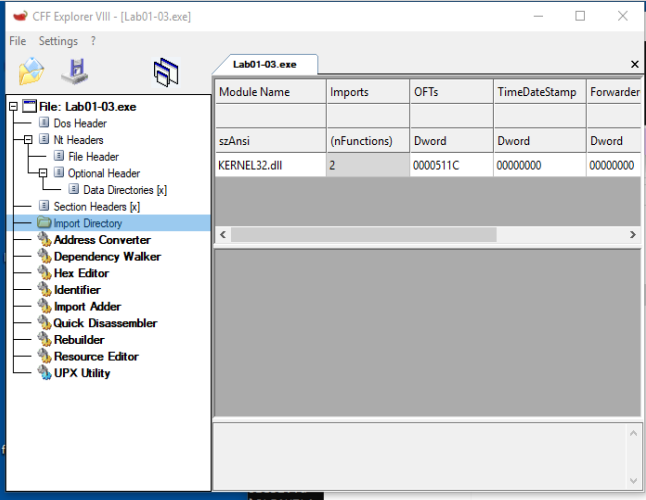
Task: Open the UPX Utility tool
Action: [x=82, y=373]
